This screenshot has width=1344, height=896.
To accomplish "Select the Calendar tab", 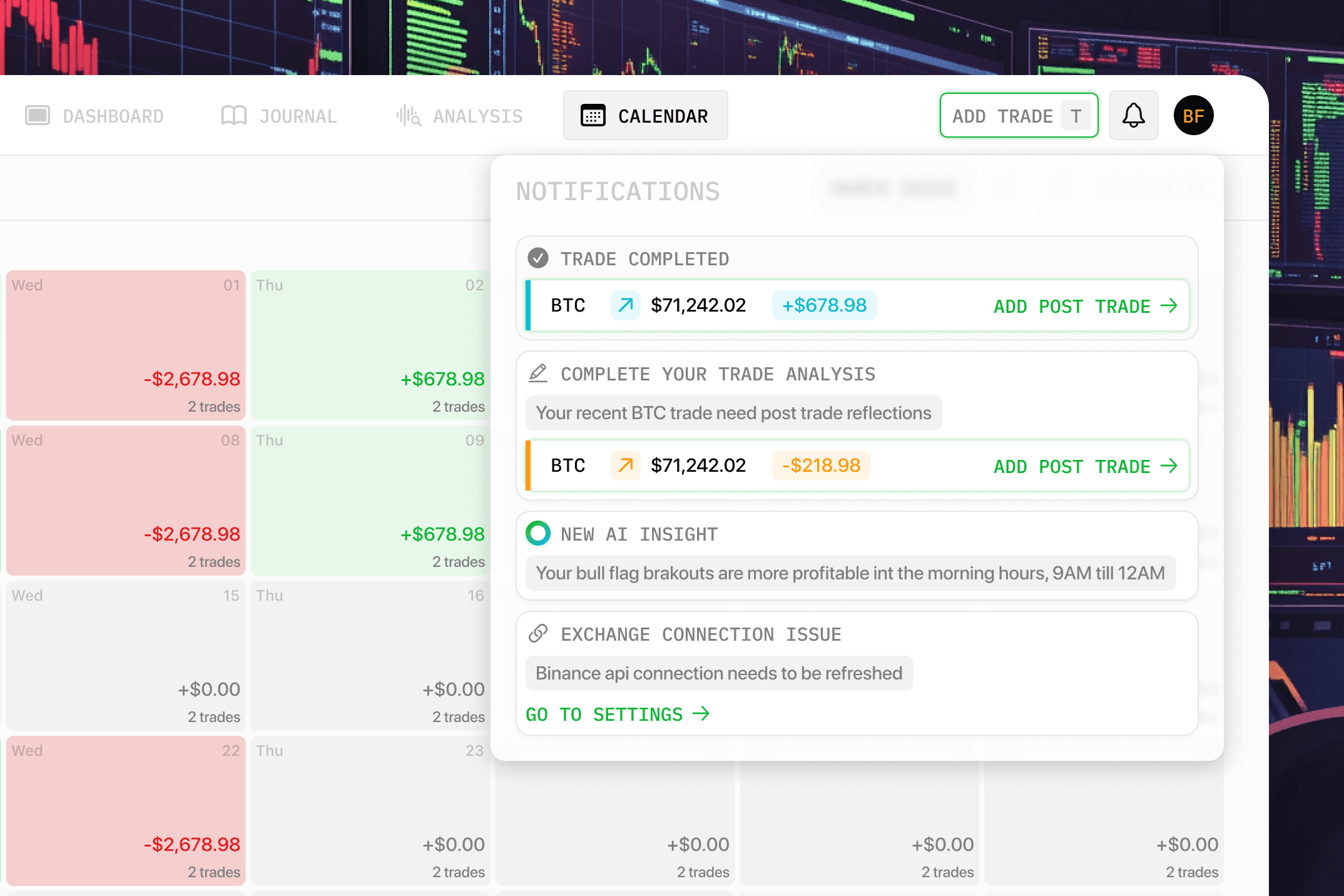I will pos(645,116).
